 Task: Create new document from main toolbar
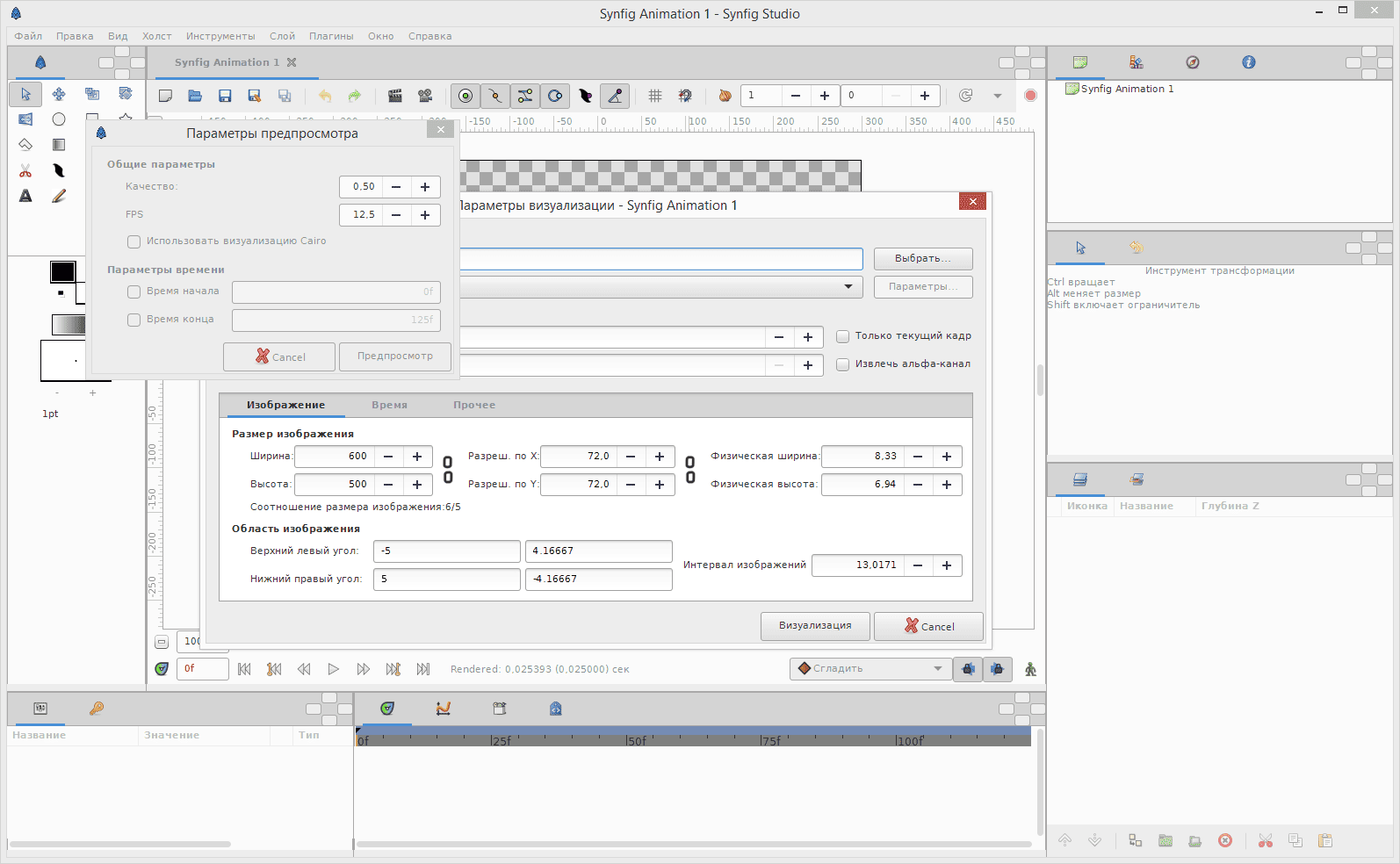[x=165, y=96]
